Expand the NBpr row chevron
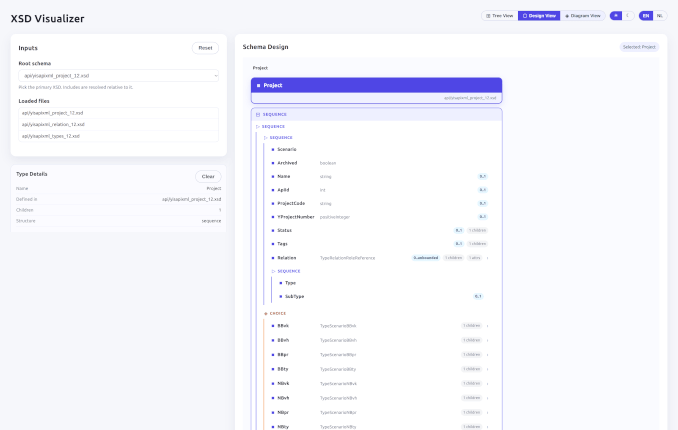The image size is (678, 430). (x=488, y=412)
